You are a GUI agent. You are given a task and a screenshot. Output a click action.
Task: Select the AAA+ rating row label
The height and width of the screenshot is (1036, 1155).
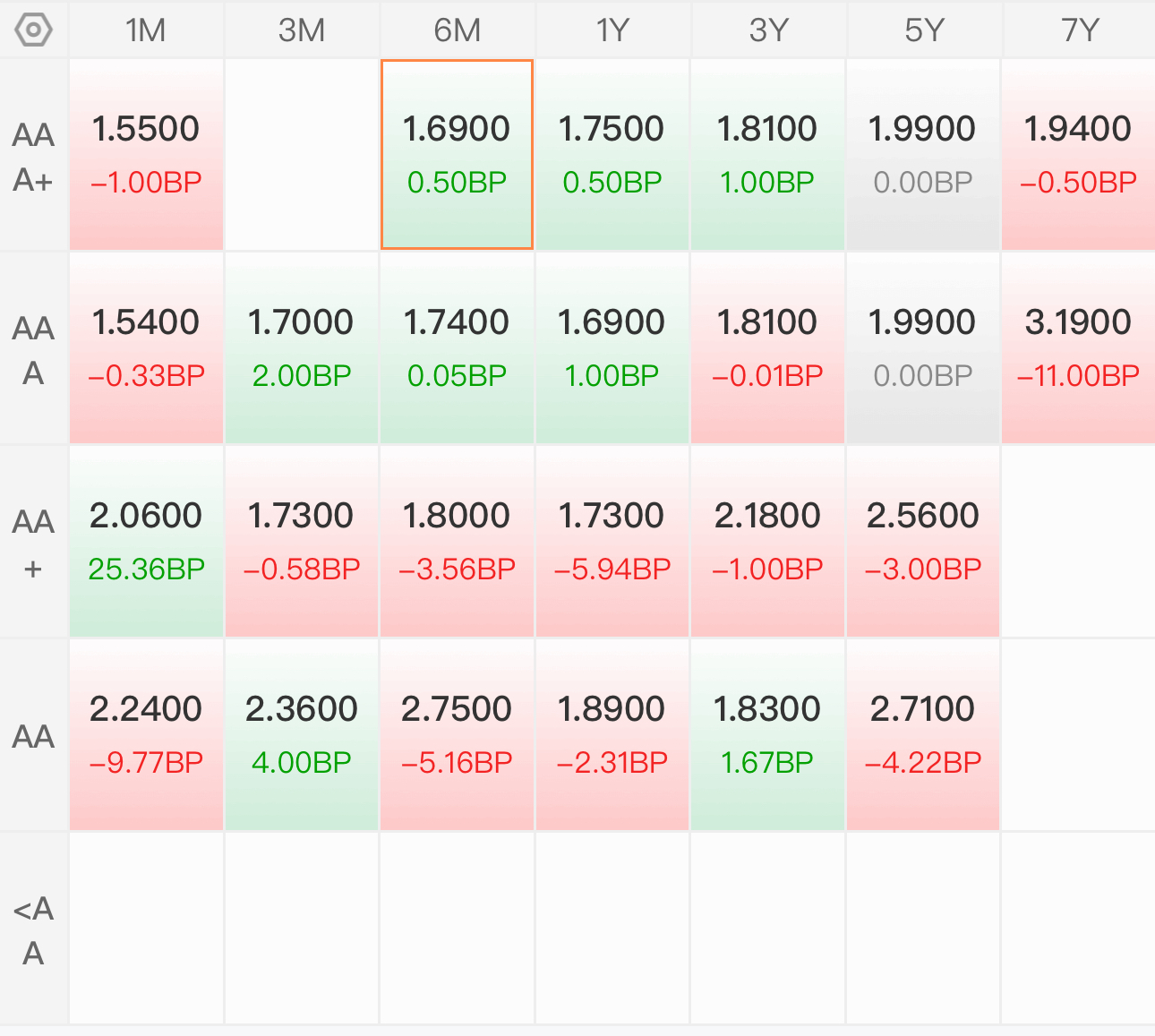click(x=33, y=157)
